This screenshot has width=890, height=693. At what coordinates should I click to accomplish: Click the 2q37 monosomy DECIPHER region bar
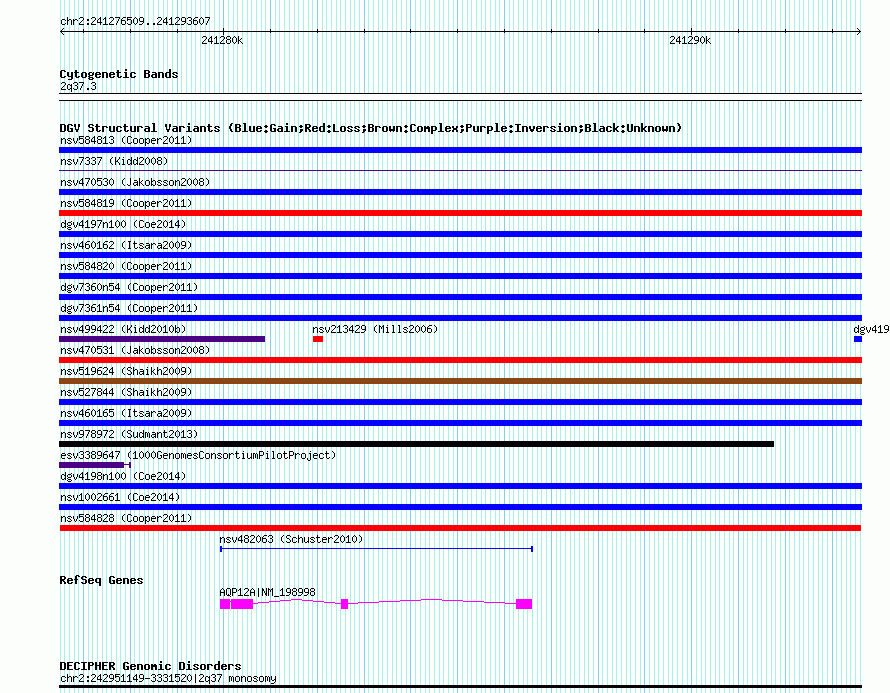tap(460, 687)
